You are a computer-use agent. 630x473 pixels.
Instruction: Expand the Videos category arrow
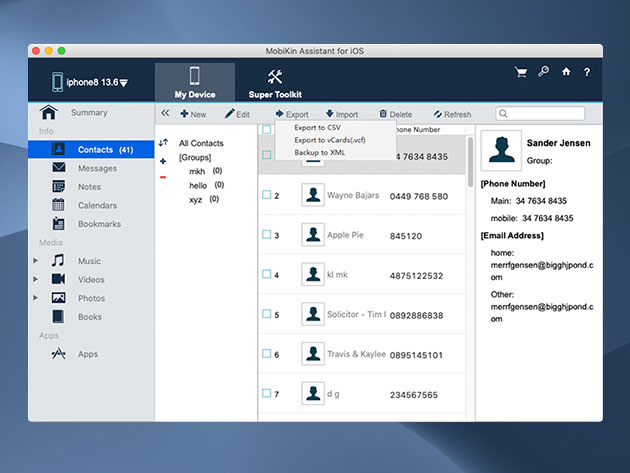click(36, 279)
